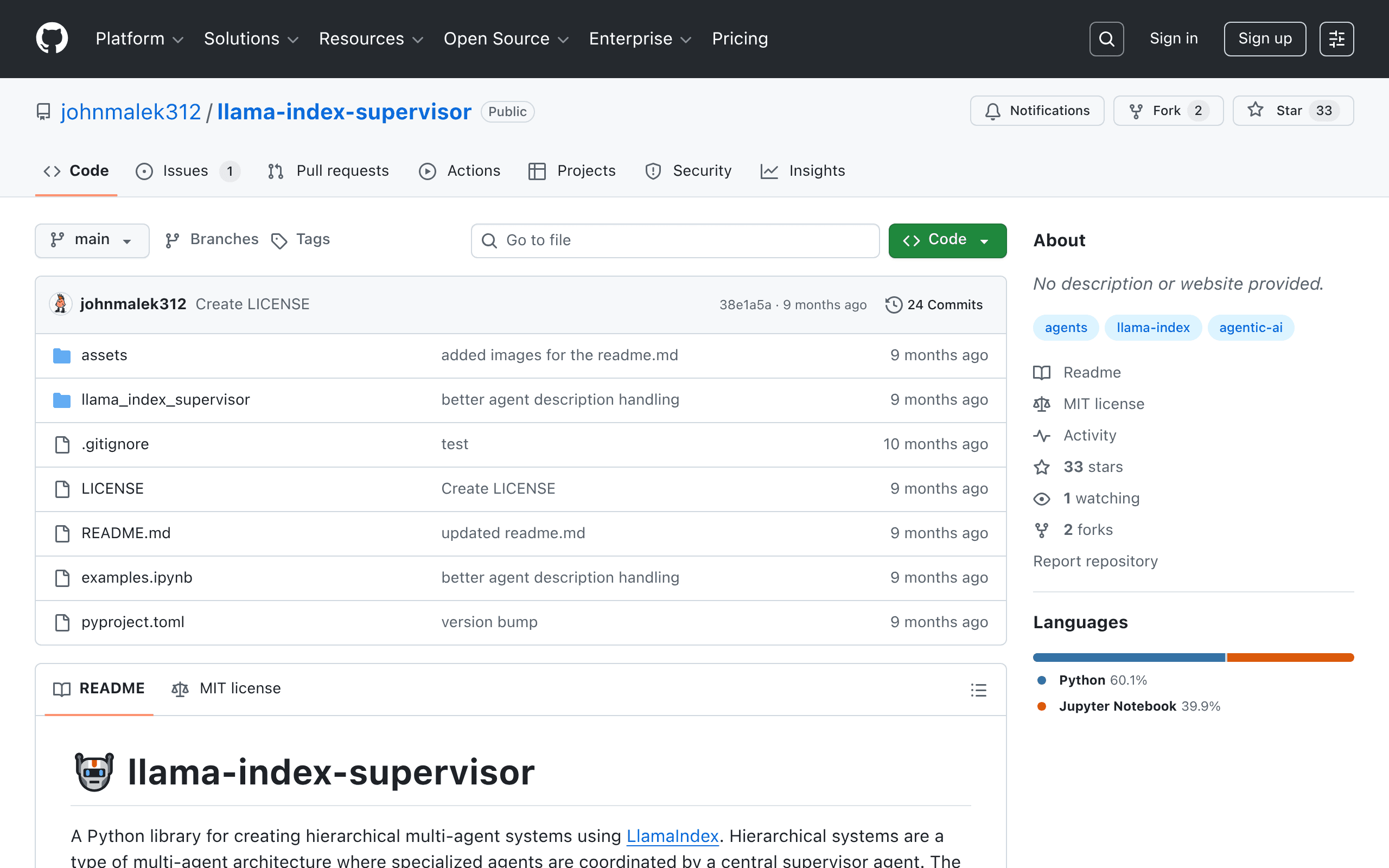Click the star icon beside 33 stars
Image resolution: width=1389 pixels, height=868 pixels.
[x=1041, y=467]
